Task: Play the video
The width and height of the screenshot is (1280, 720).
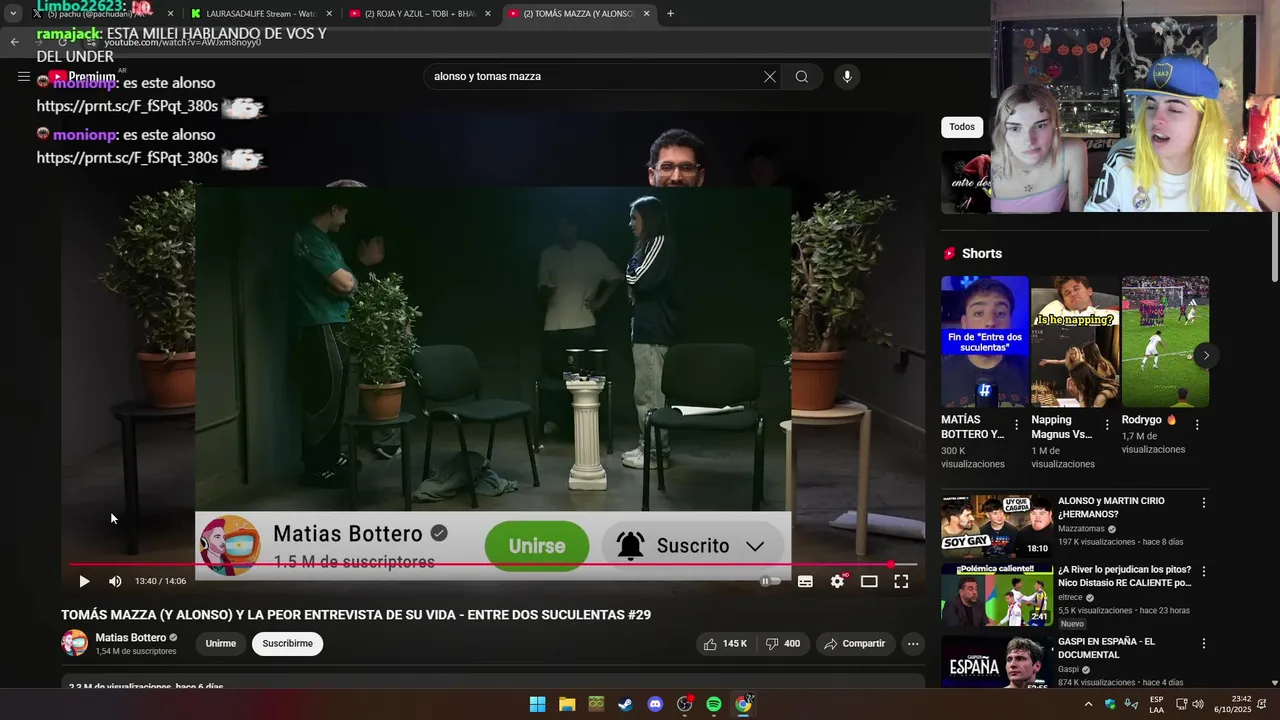Action: pyautogui.click(x=84, y=581)
